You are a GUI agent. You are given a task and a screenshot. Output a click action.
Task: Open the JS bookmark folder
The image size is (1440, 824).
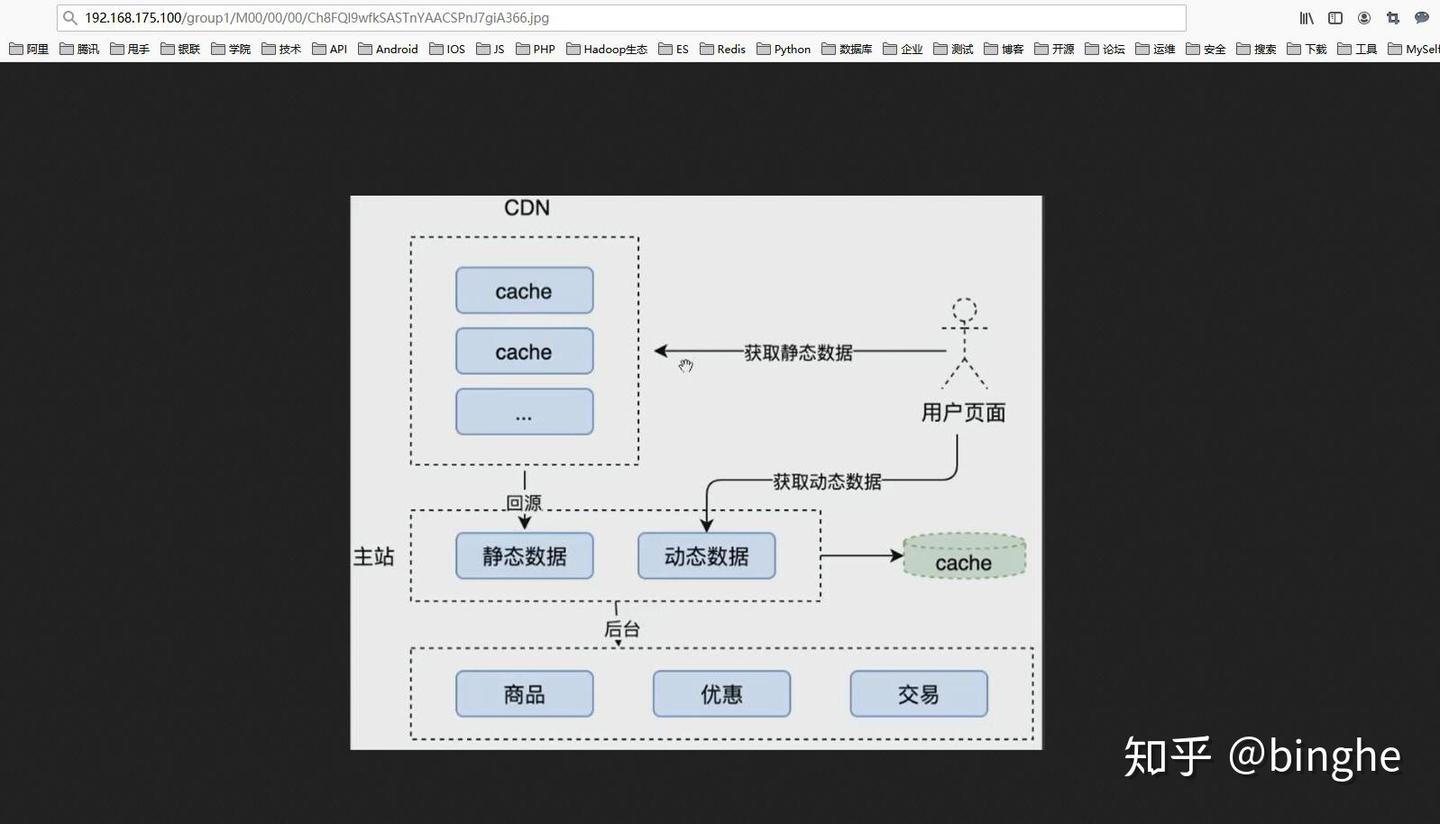491,49
